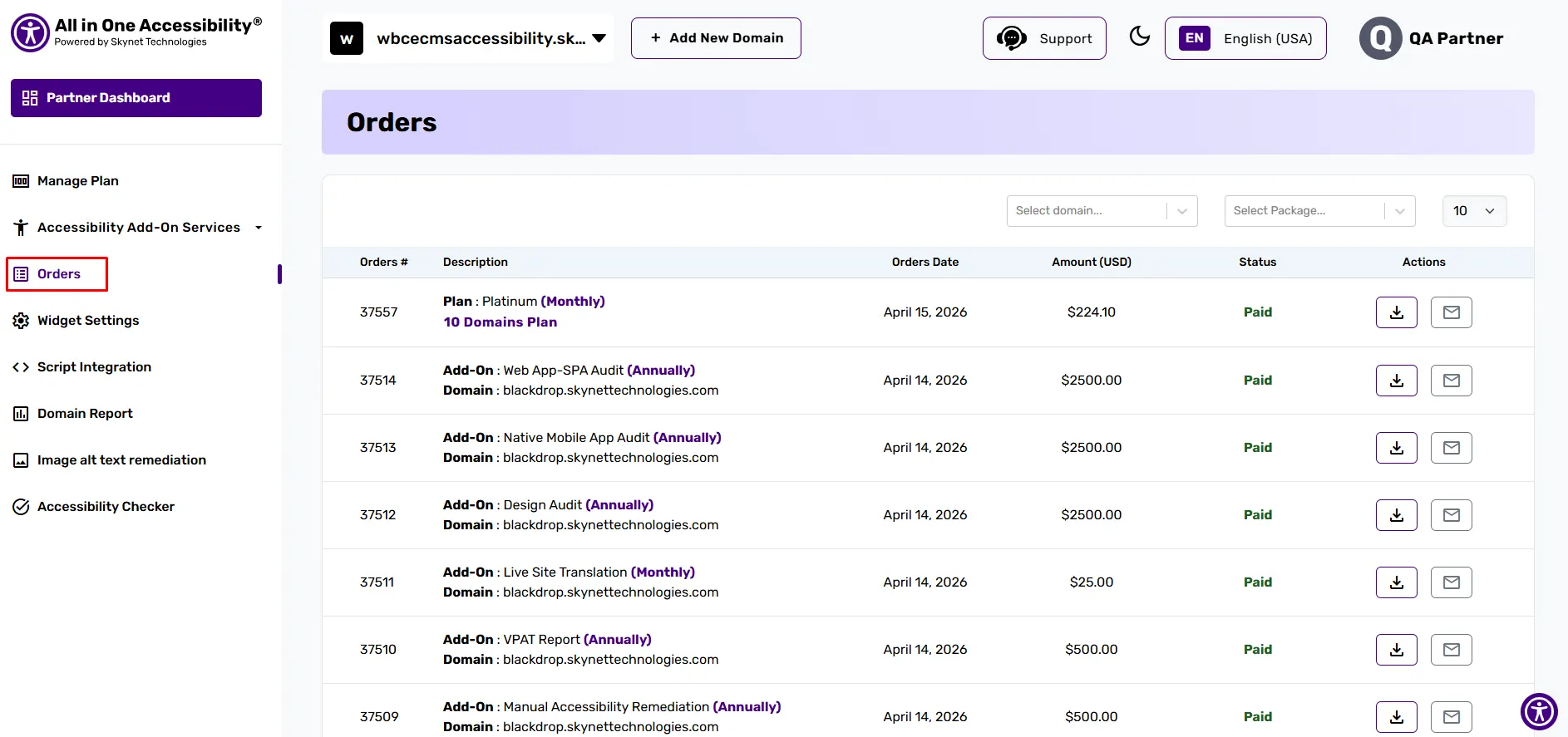Select Live Site Translation description
The width and height of the screenshot is (1568, 737).
point(569,572)
